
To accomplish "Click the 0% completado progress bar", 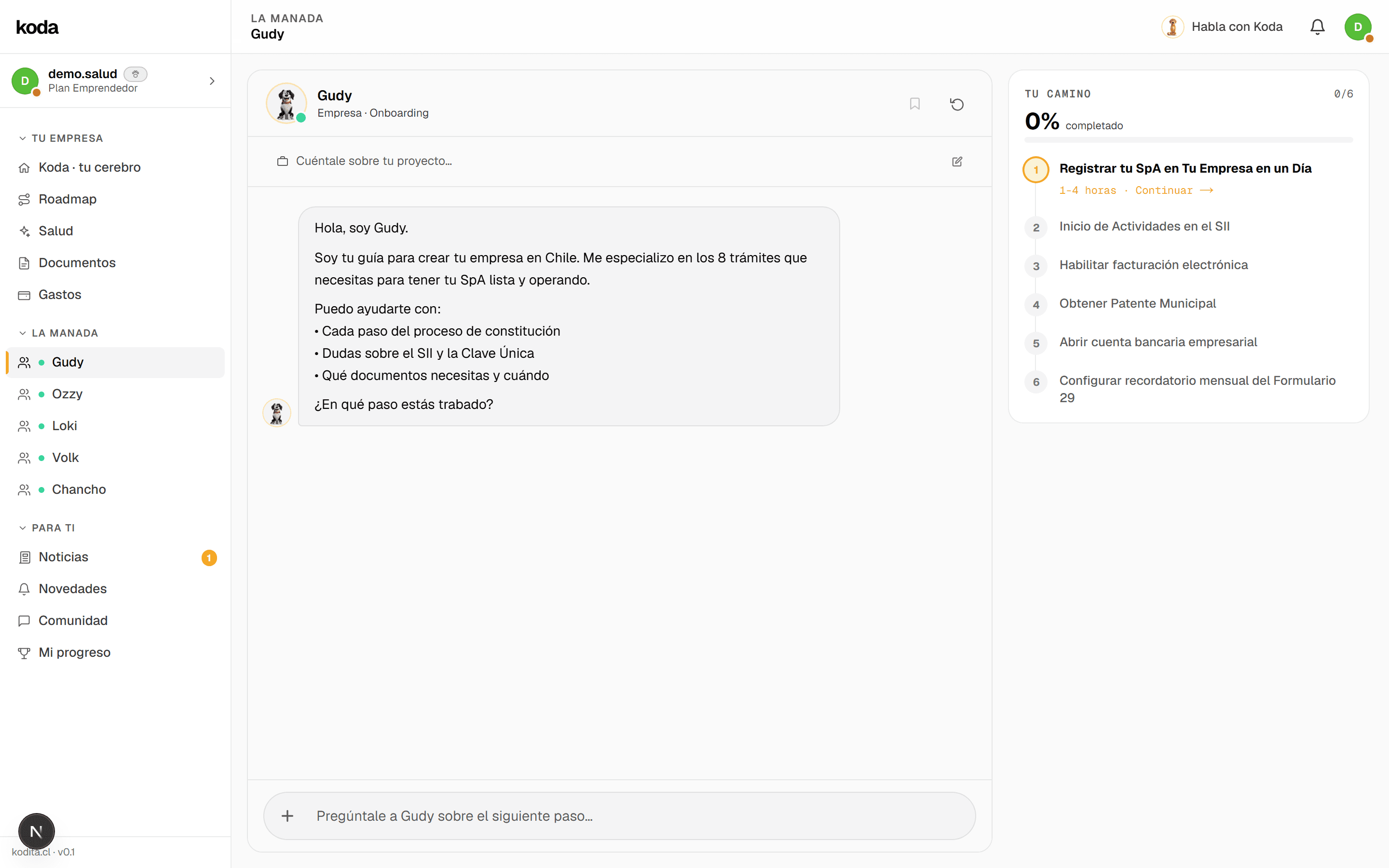I will [1188, 139].
